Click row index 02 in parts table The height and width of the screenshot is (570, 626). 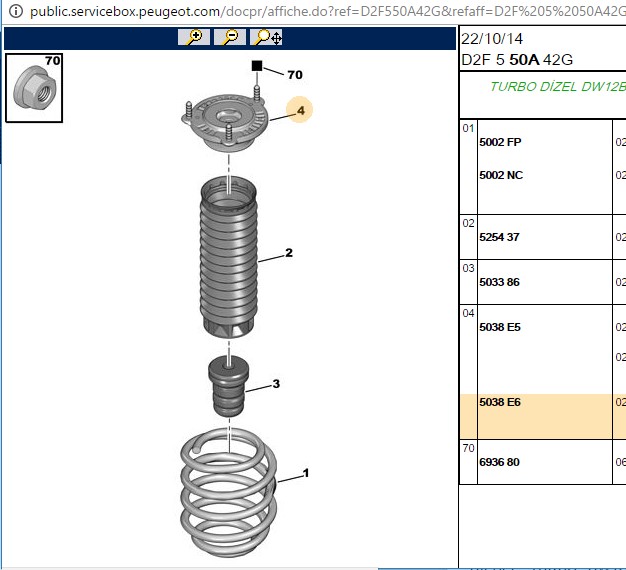(468, 223)
